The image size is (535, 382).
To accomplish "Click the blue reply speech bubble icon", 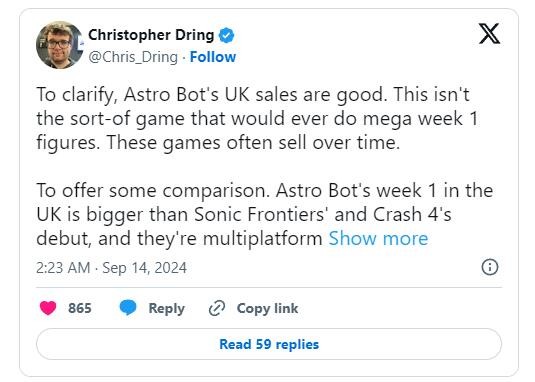I will [128, 308].
